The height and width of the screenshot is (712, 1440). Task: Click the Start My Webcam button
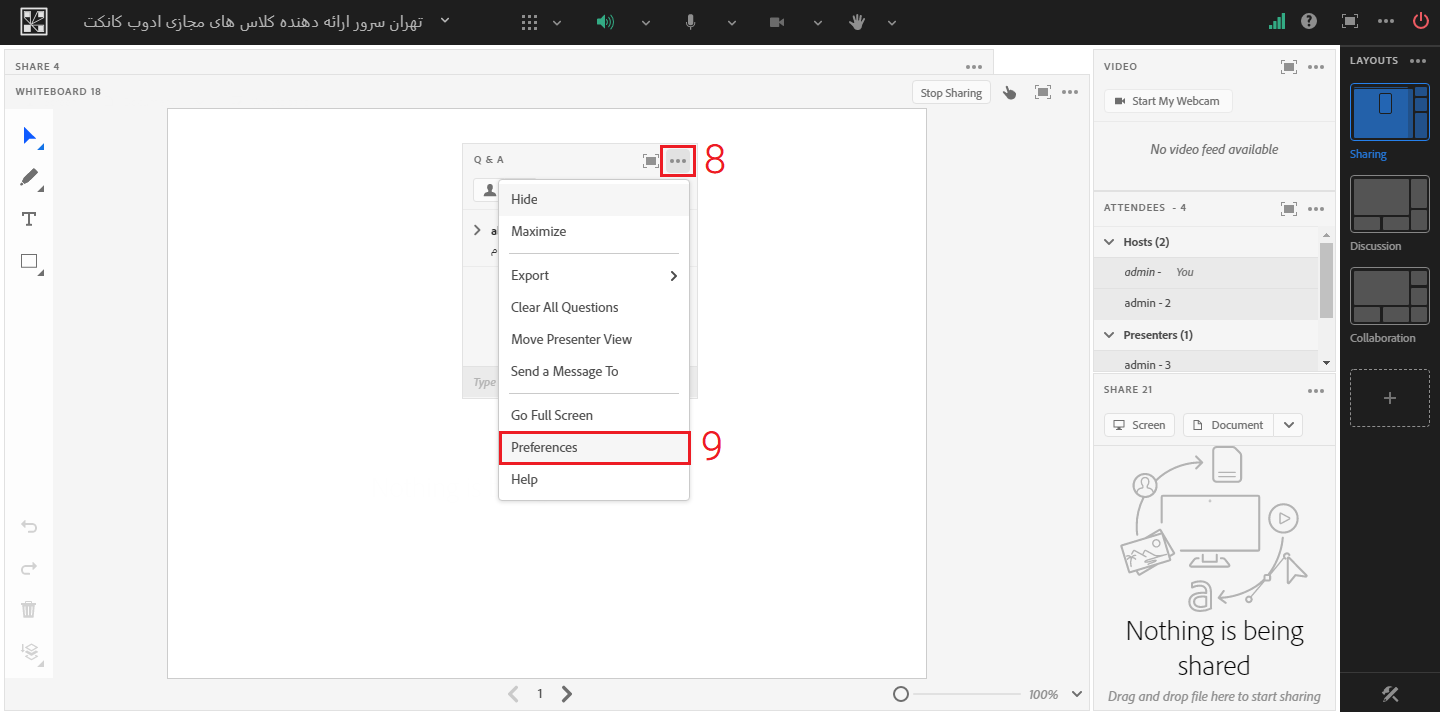tap(1167, 101)
